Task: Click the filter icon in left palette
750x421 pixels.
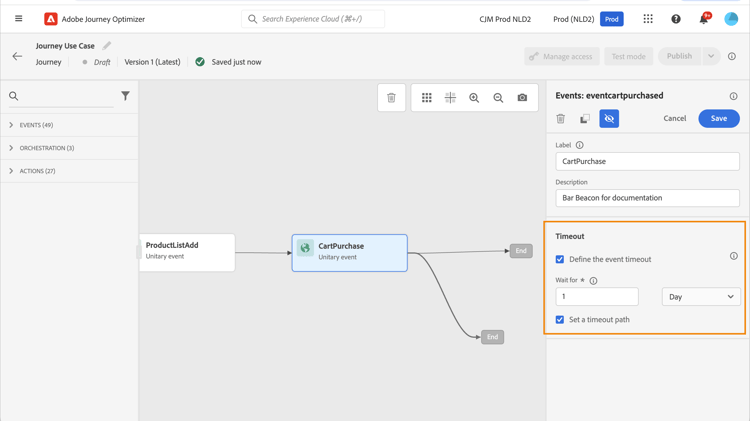Action: (x=125, y=96)
